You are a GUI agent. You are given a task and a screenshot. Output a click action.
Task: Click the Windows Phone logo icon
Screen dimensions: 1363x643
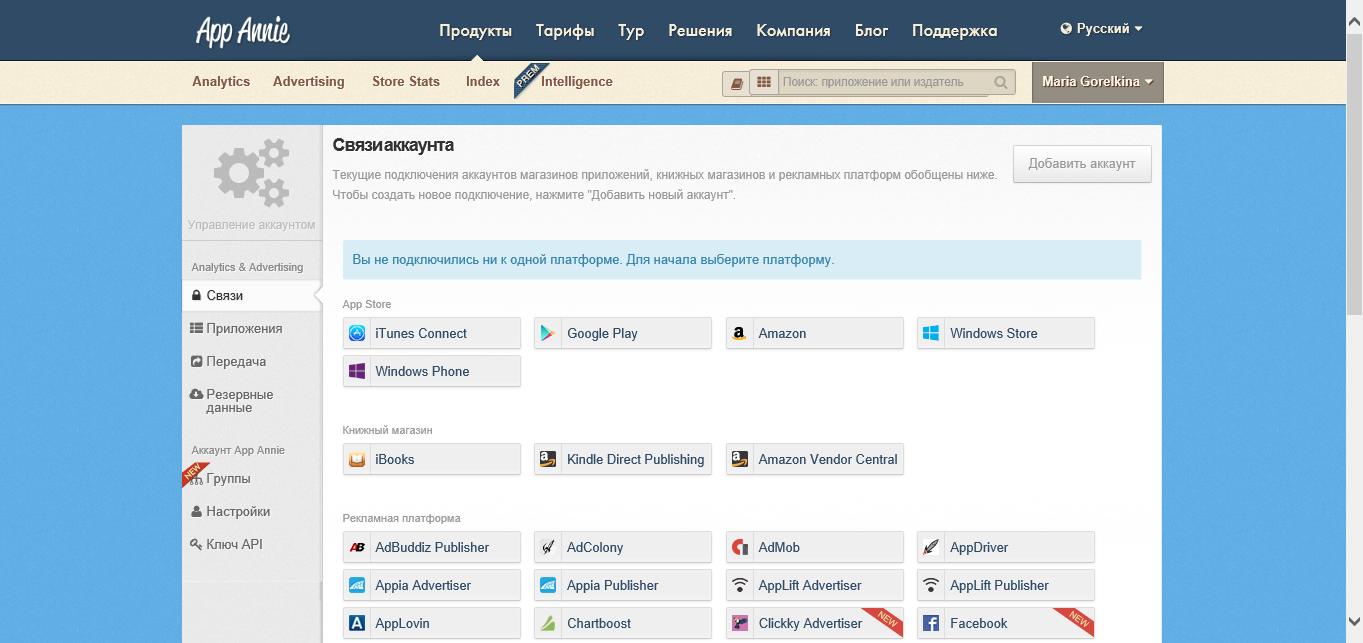[357, 371]
